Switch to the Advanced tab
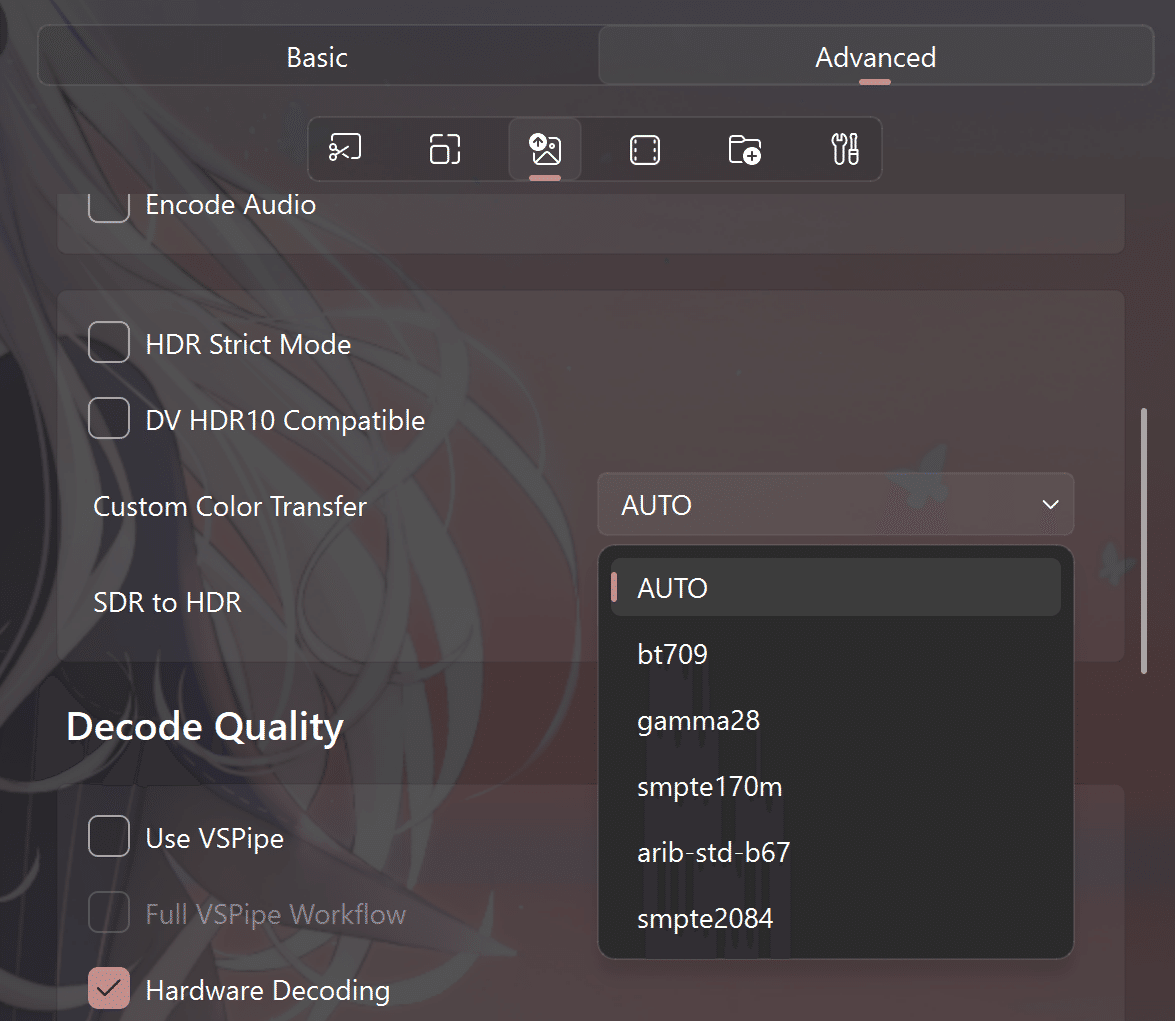Viewport: 1175px width, 1021px height. pos(875,57)
